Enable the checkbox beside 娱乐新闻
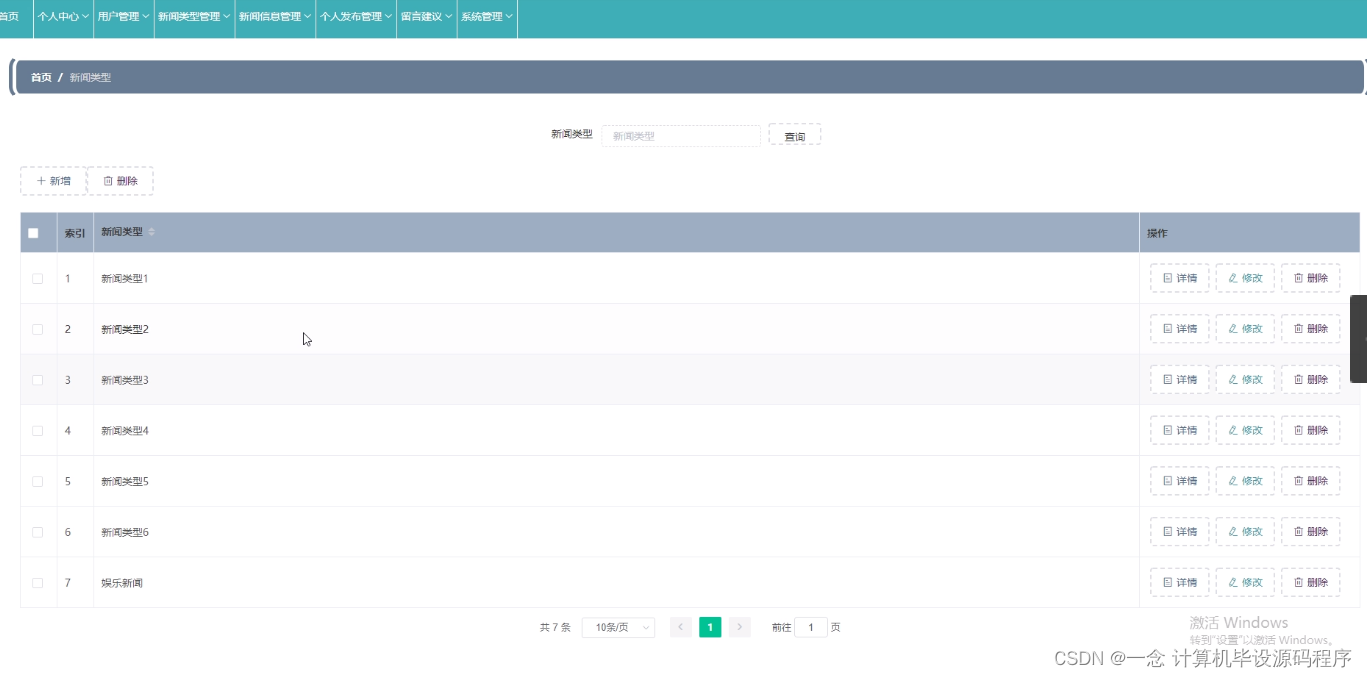 [38, 582]
